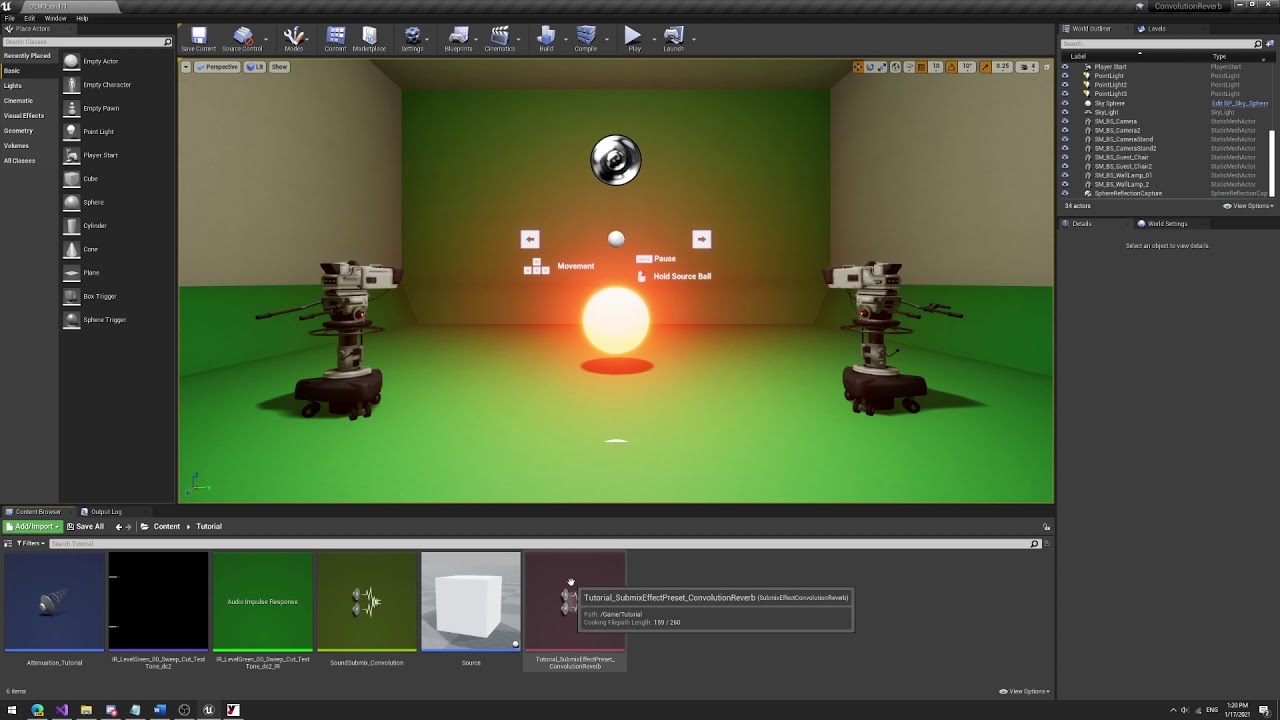This screenshot has width=1280, height=720.
Task: Open scale snap value 0.25 dropdown
Action: pyautogui.click(x=1003, y=67)
